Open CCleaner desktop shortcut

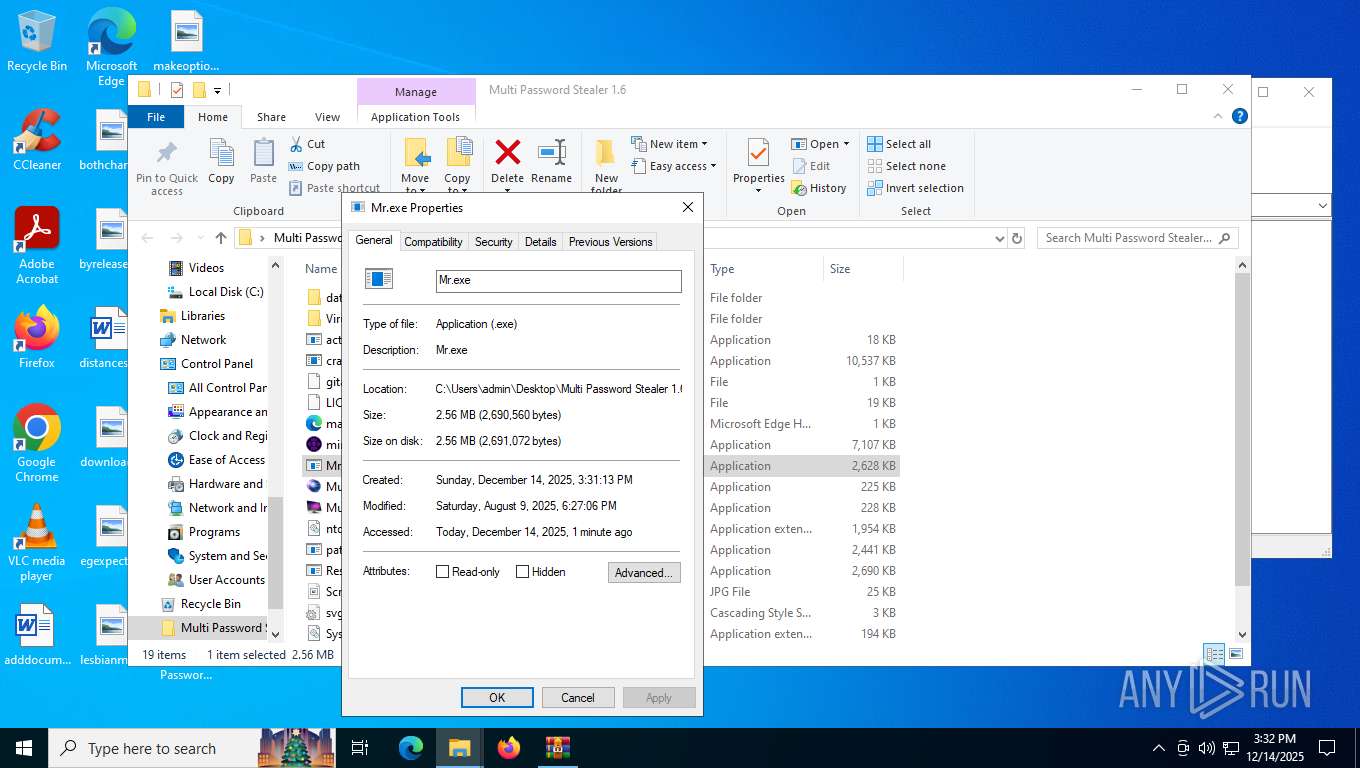pos(37,139)
